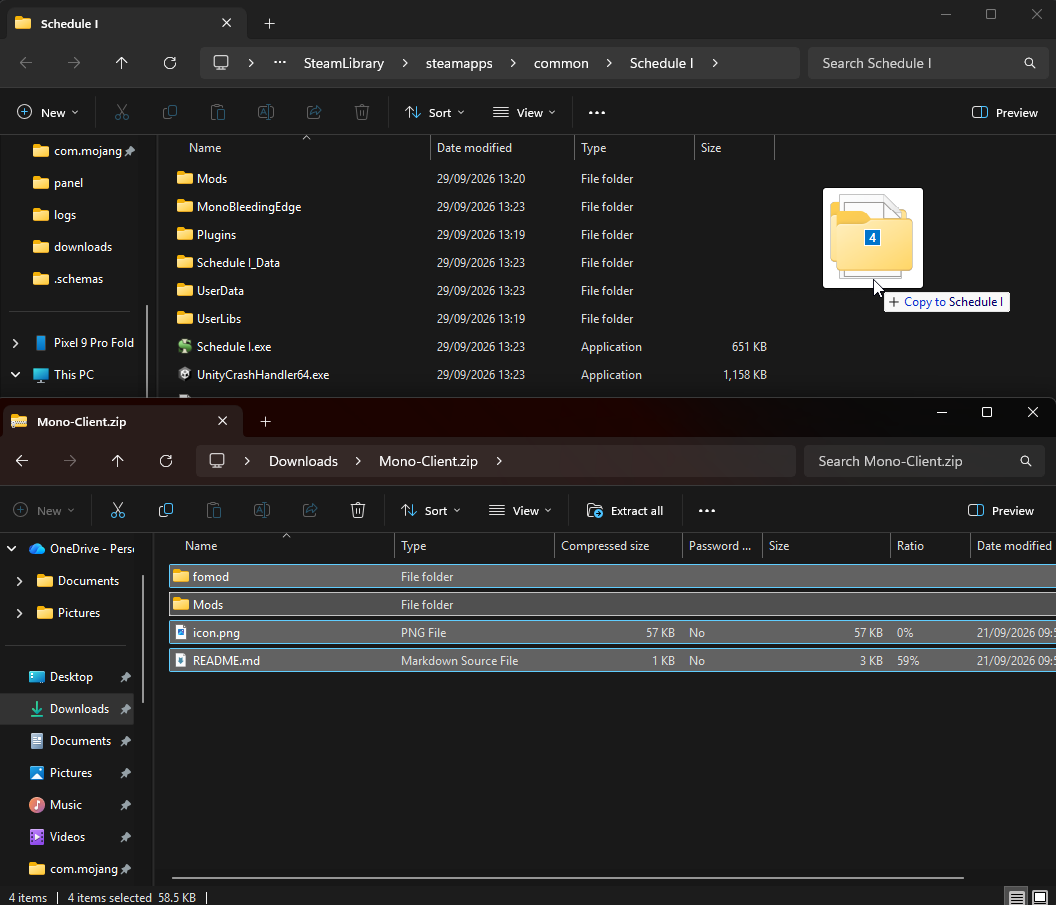
Task: Click Search Mono-Client.zip field
Action: 924,461
